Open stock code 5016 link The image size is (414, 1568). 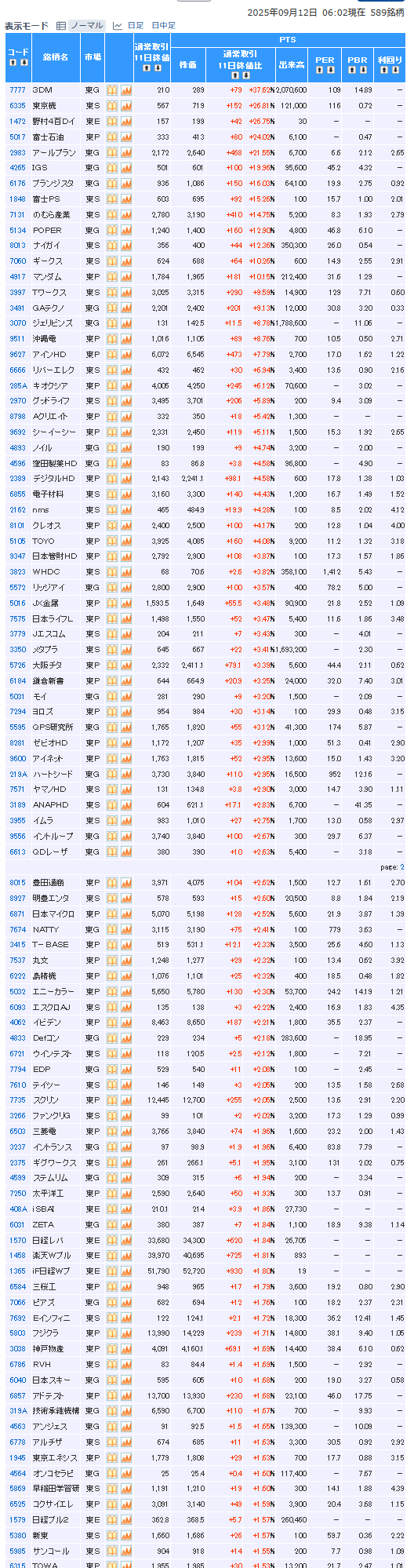(x=17, y=603)
